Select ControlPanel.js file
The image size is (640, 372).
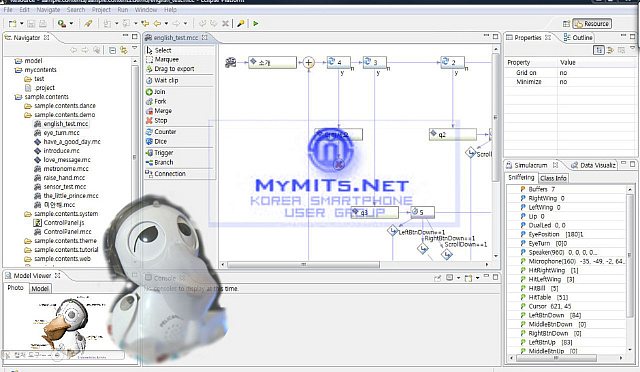[x=64, y=223]
